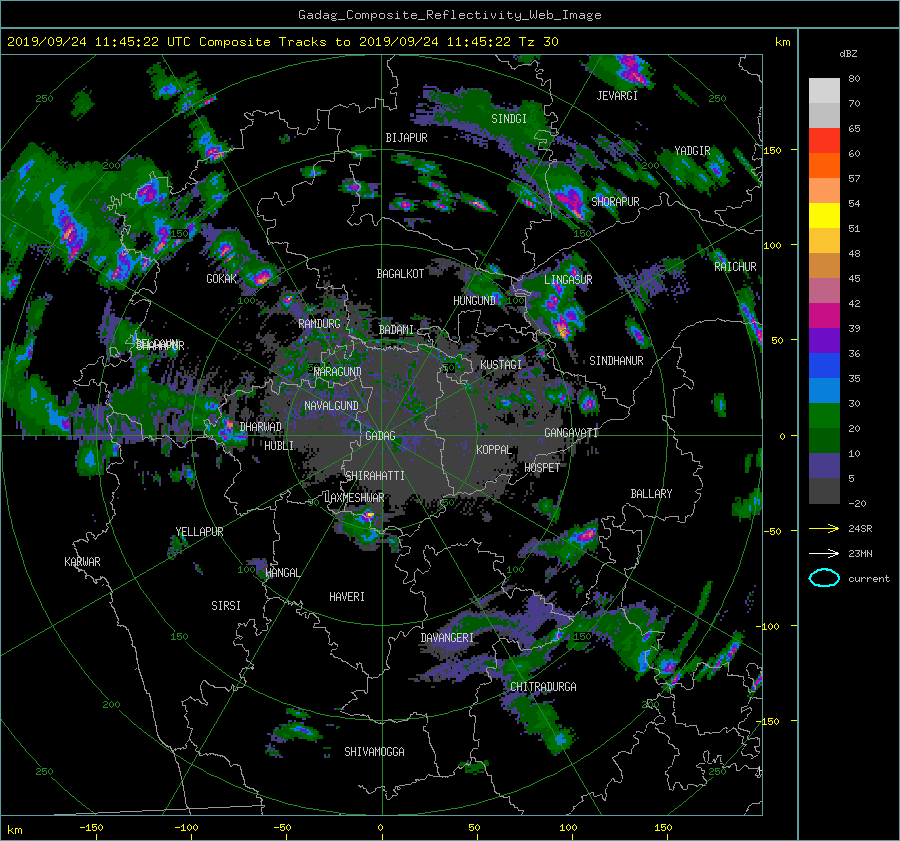
Task: Click the SHORAPUR city label
Action: (615, 201)
